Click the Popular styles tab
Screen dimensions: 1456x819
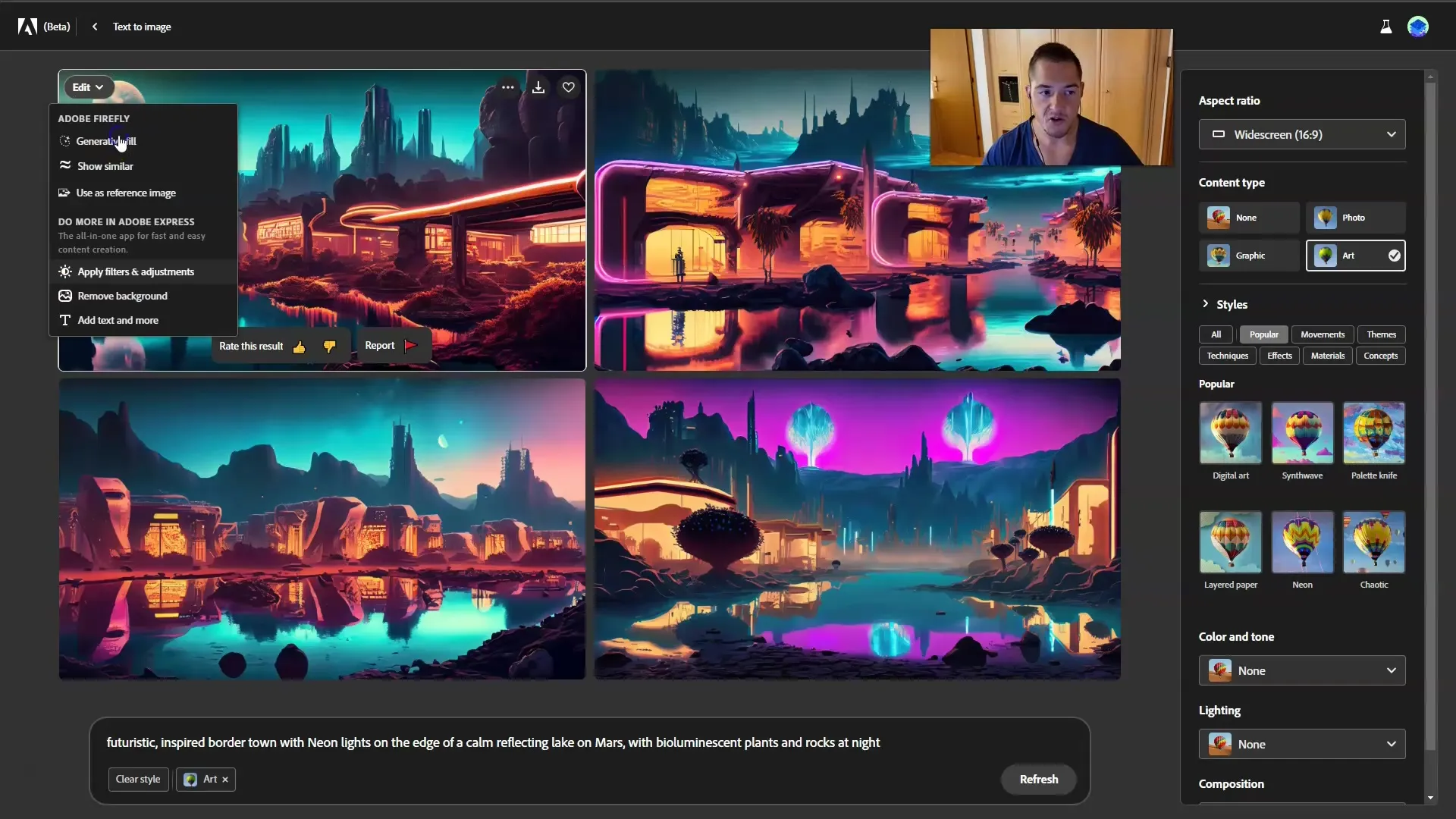pyautogui.click(x=1264, y=333)
